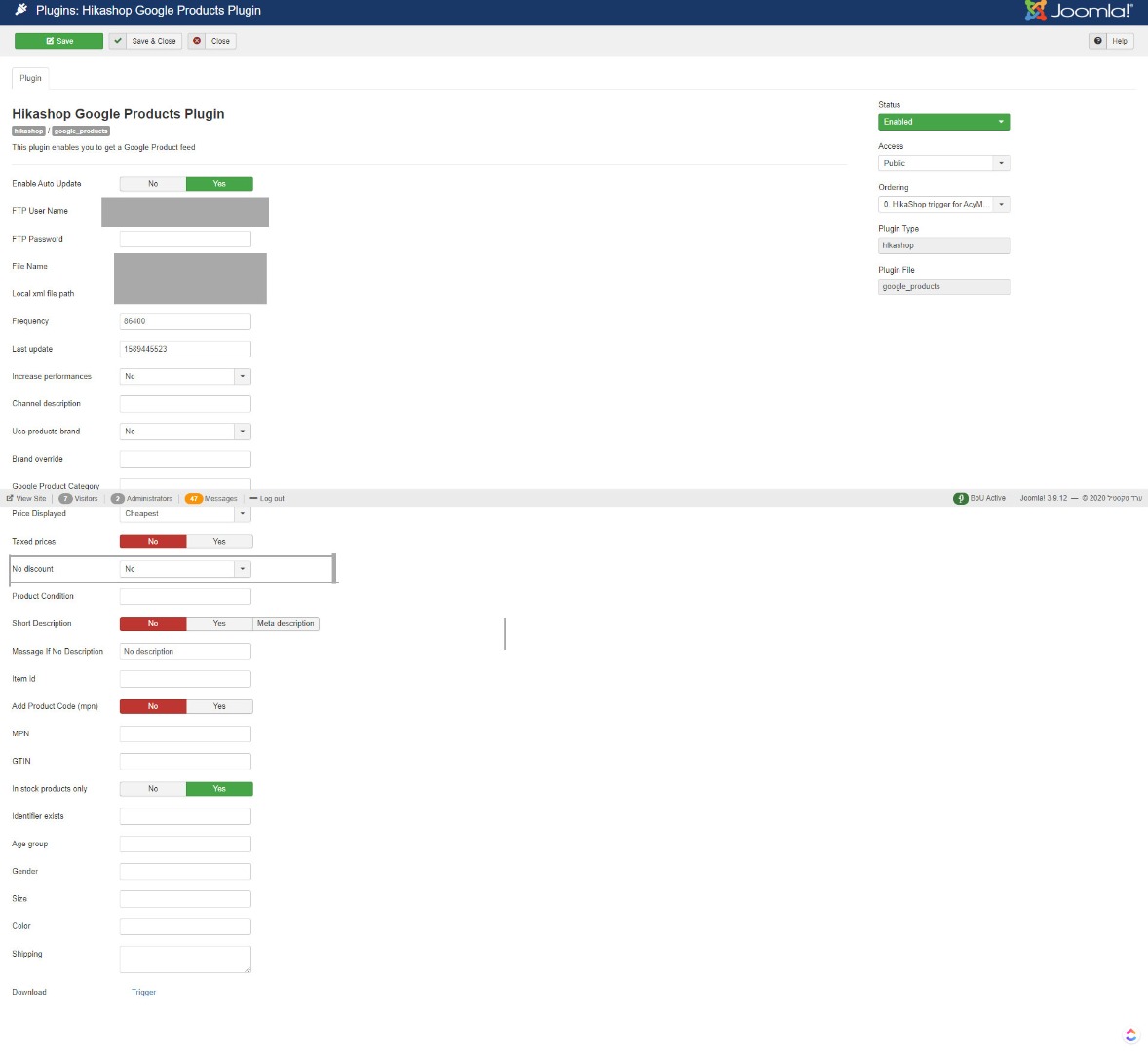Viewport: 1148px width, 1052px height.
Task: Click the BoU Active indicator
Action: [979, 498]
